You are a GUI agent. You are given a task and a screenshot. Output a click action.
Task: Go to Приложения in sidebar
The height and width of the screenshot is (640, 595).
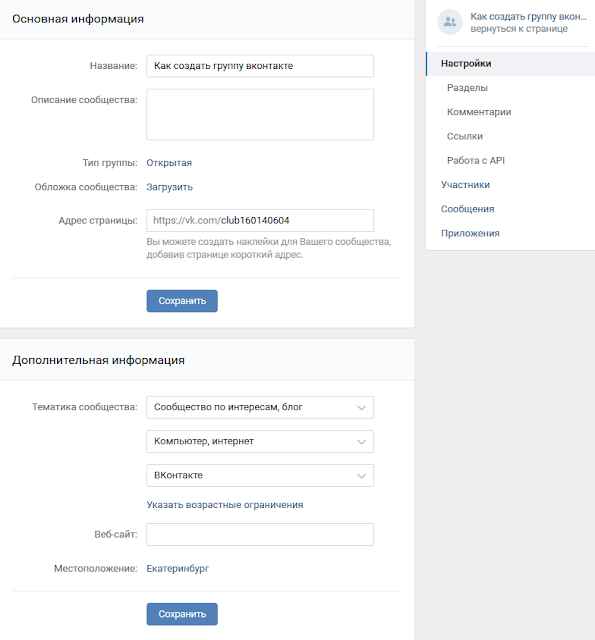tap(470, 233)
